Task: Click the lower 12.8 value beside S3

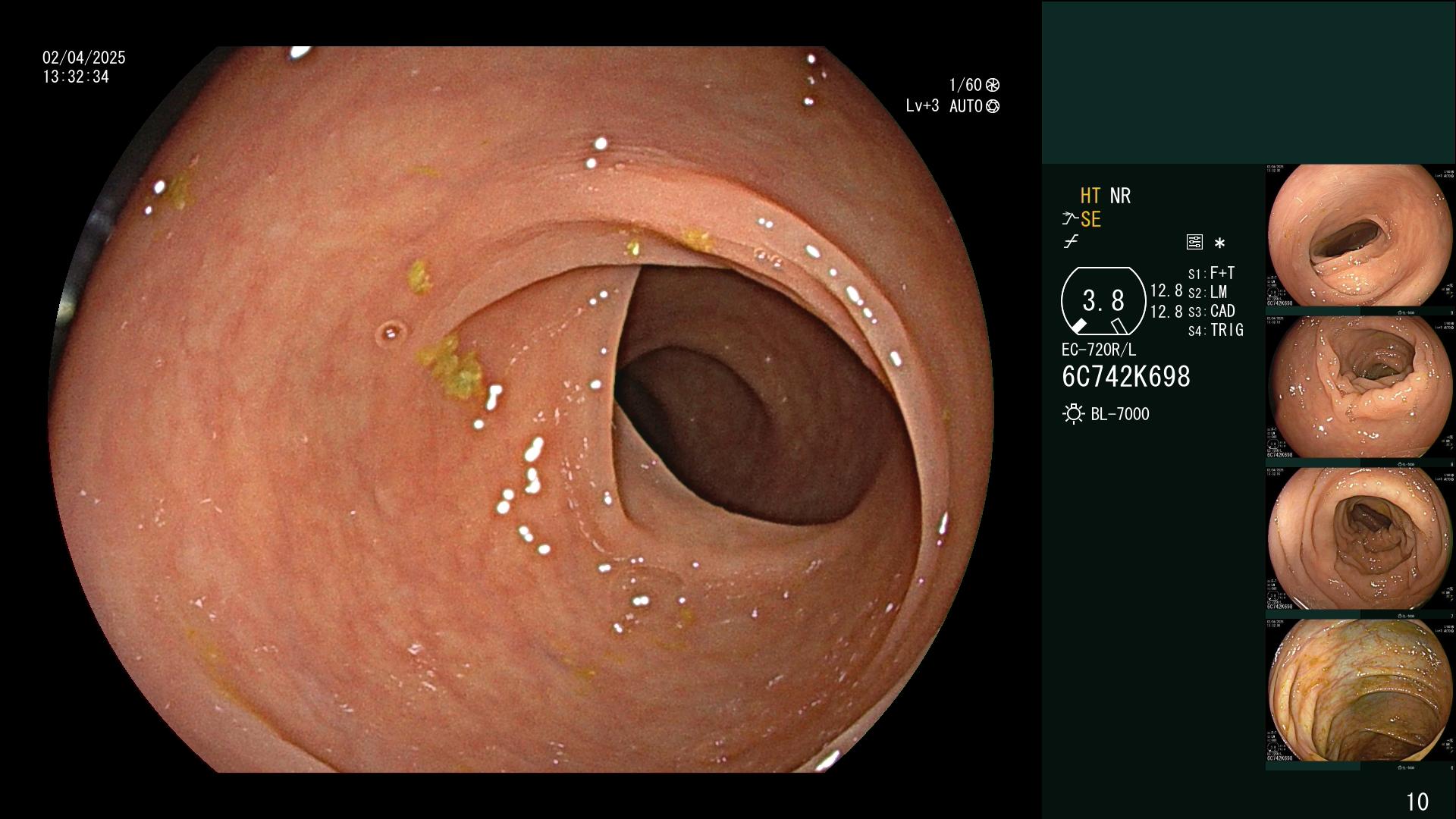Action: tap(1166, 311)
